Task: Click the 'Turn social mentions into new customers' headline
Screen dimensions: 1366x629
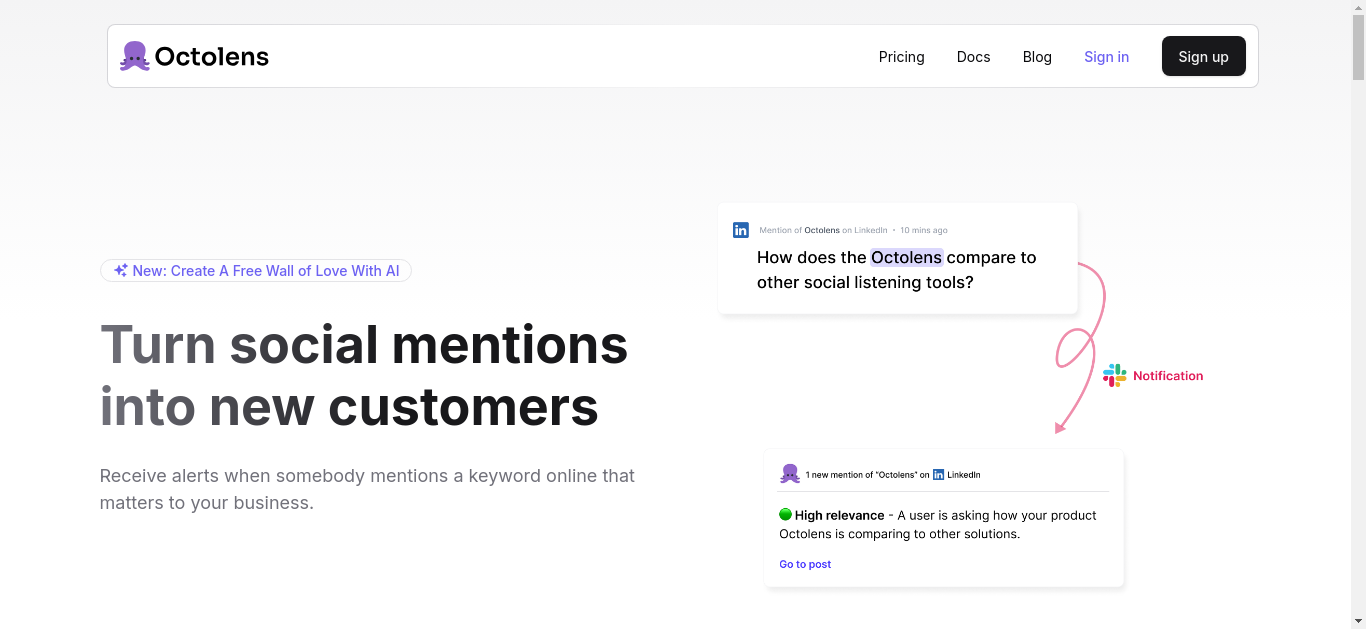Action: pyautogui.click(x=364, y=375)
